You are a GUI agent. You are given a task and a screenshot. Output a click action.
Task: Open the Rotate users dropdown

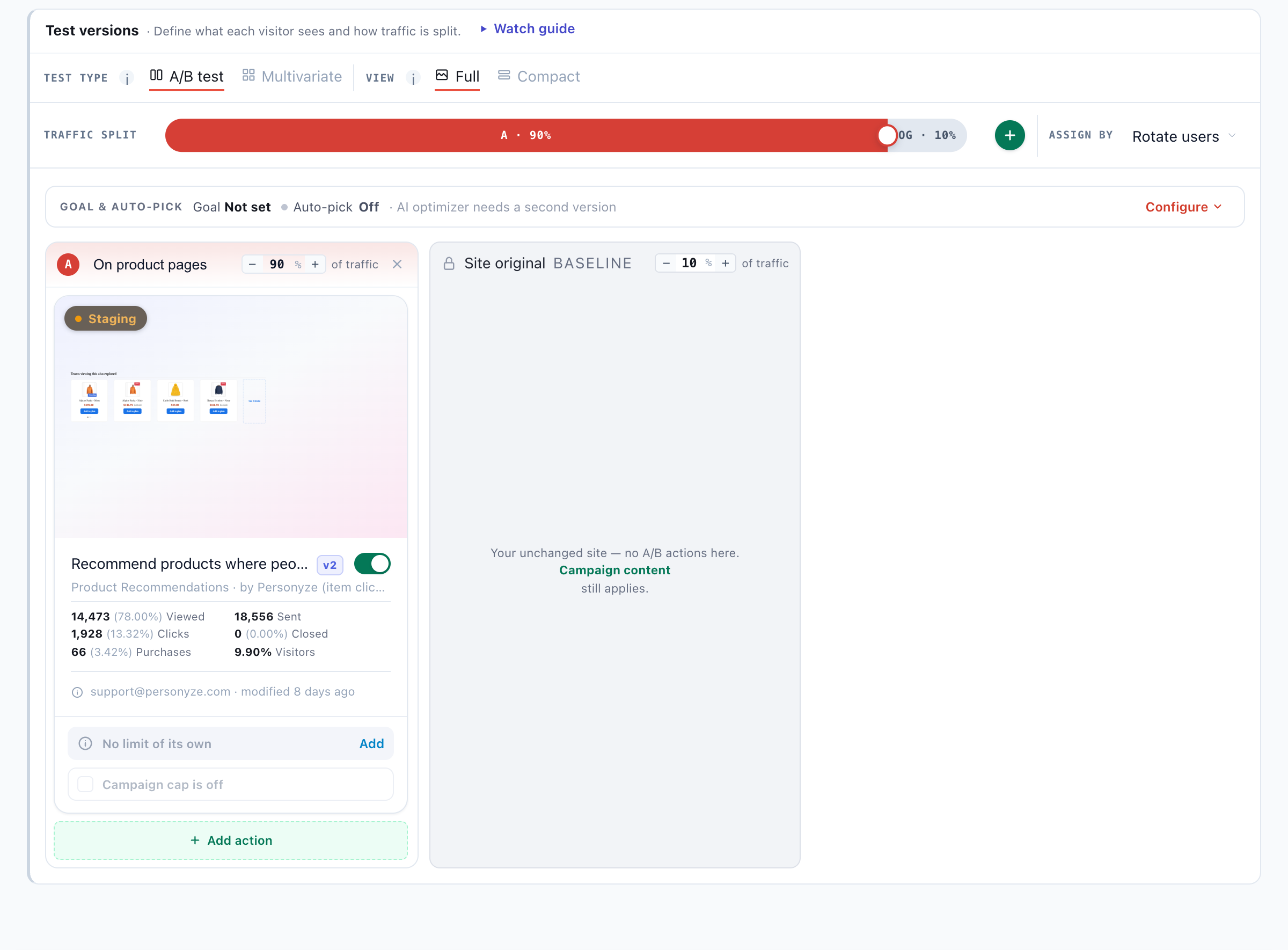(x=1183, y=136)
